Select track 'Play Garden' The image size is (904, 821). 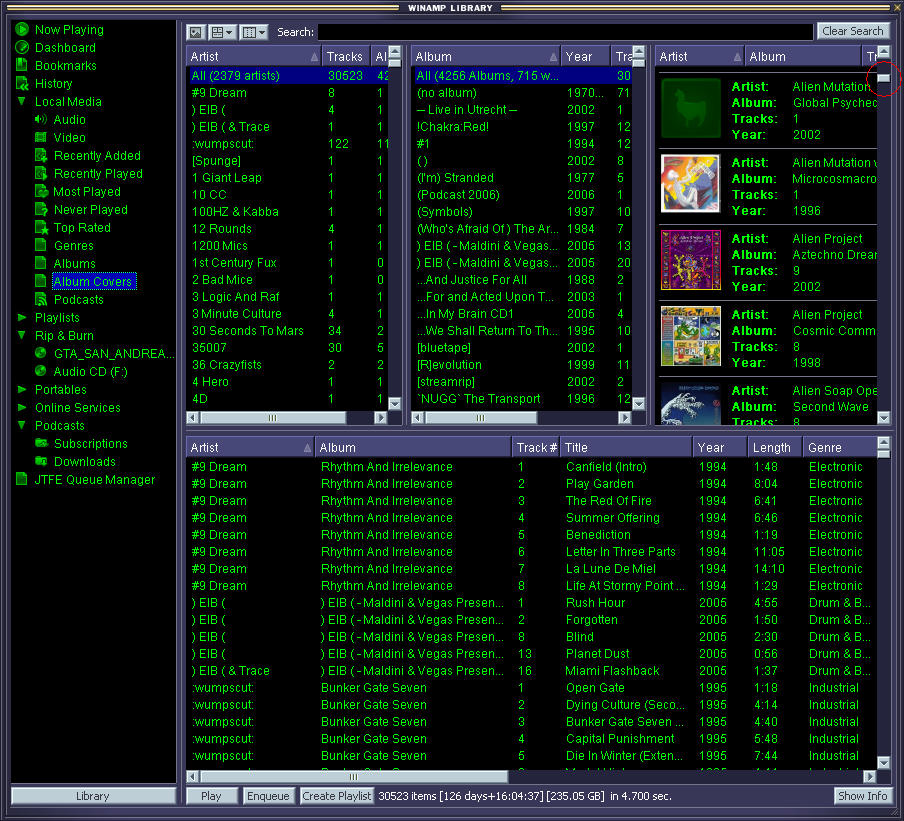[532, 484]
